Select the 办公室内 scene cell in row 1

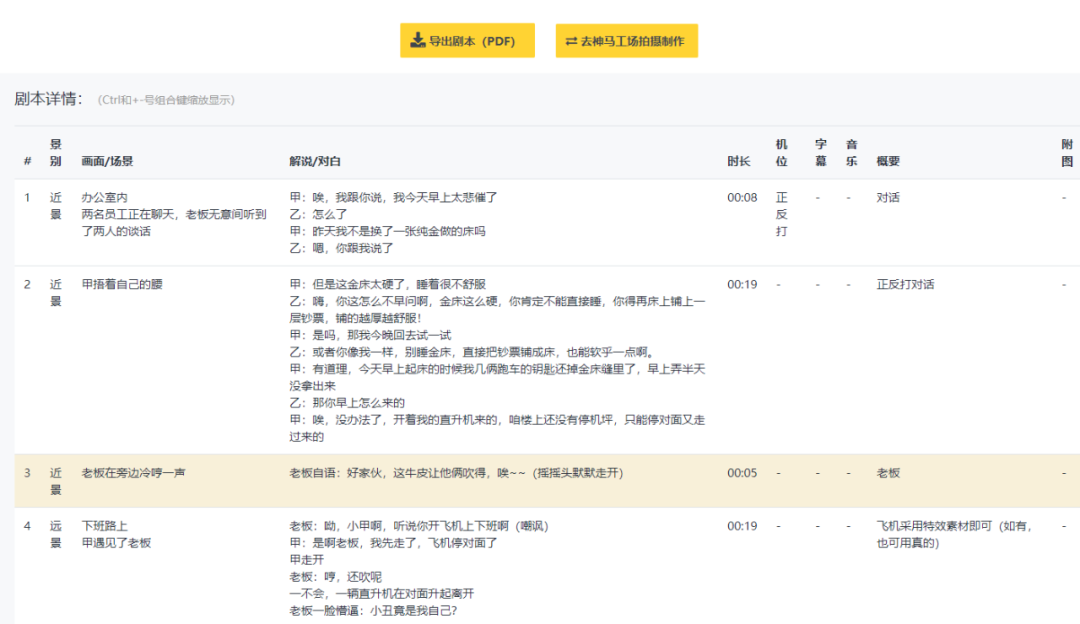tap(174, 214)
